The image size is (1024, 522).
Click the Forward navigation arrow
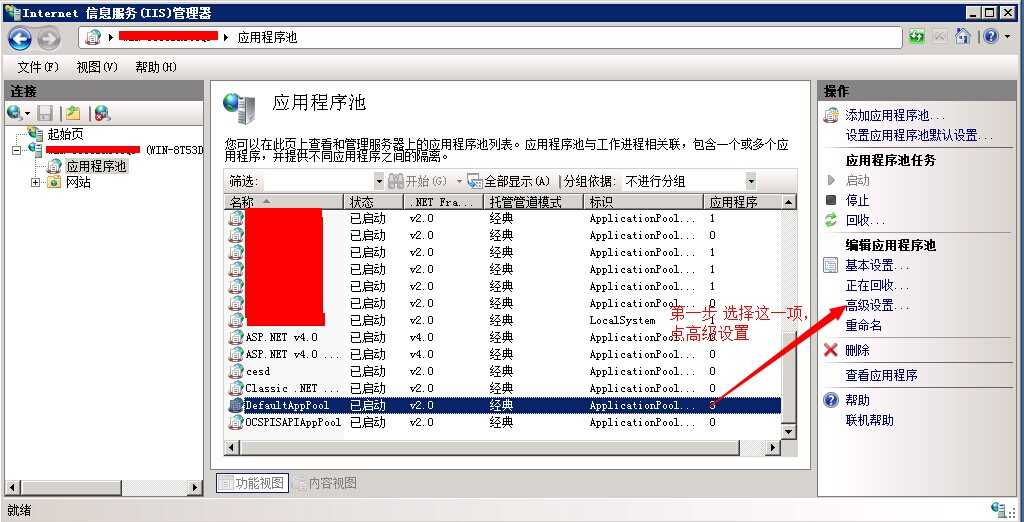(x=49, y=39)
